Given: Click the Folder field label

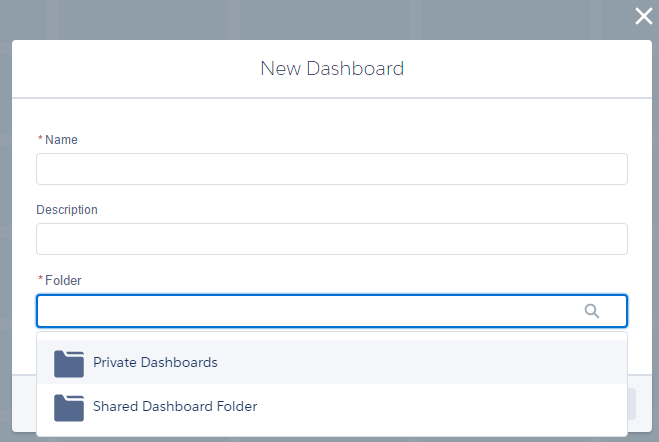Looking at the screenshot, I should (63, 281).
